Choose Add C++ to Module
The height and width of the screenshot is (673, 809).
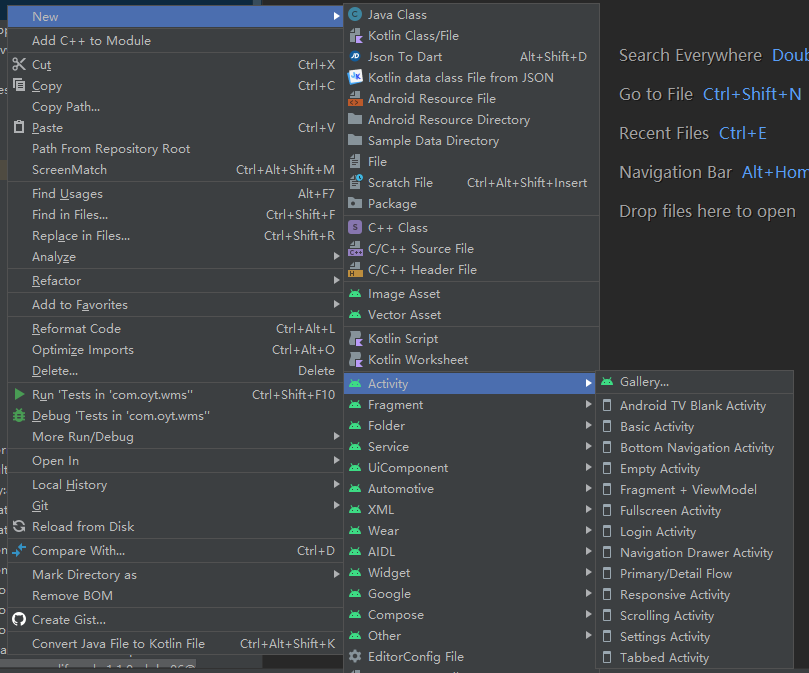(175, 41)
